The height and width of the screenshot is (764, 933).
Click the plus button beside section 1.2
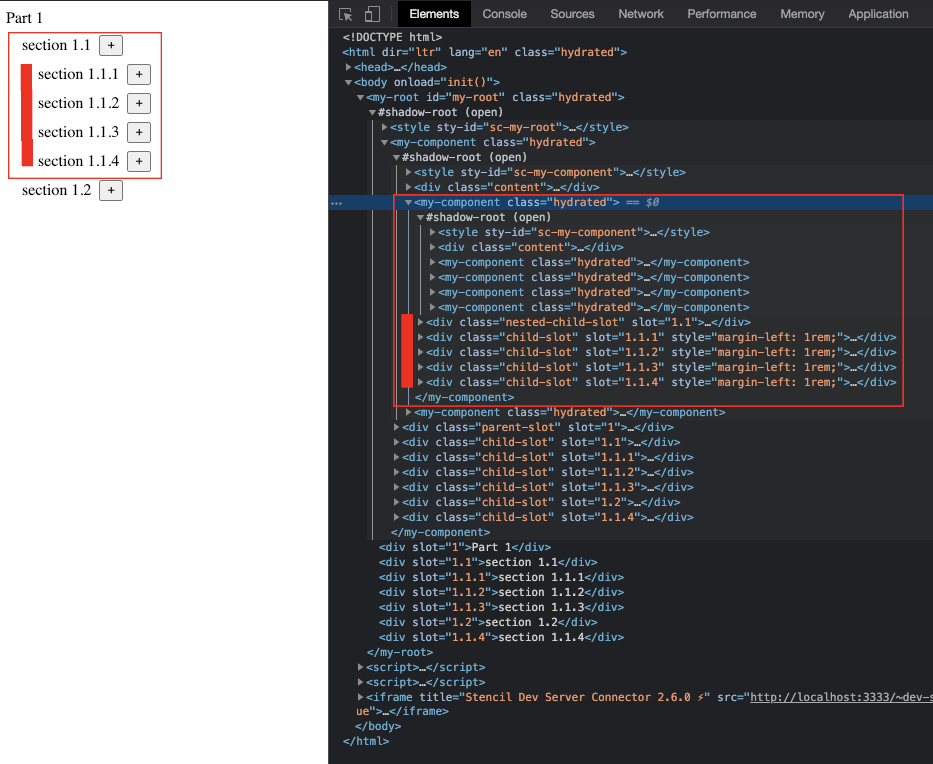click(111, 190)
